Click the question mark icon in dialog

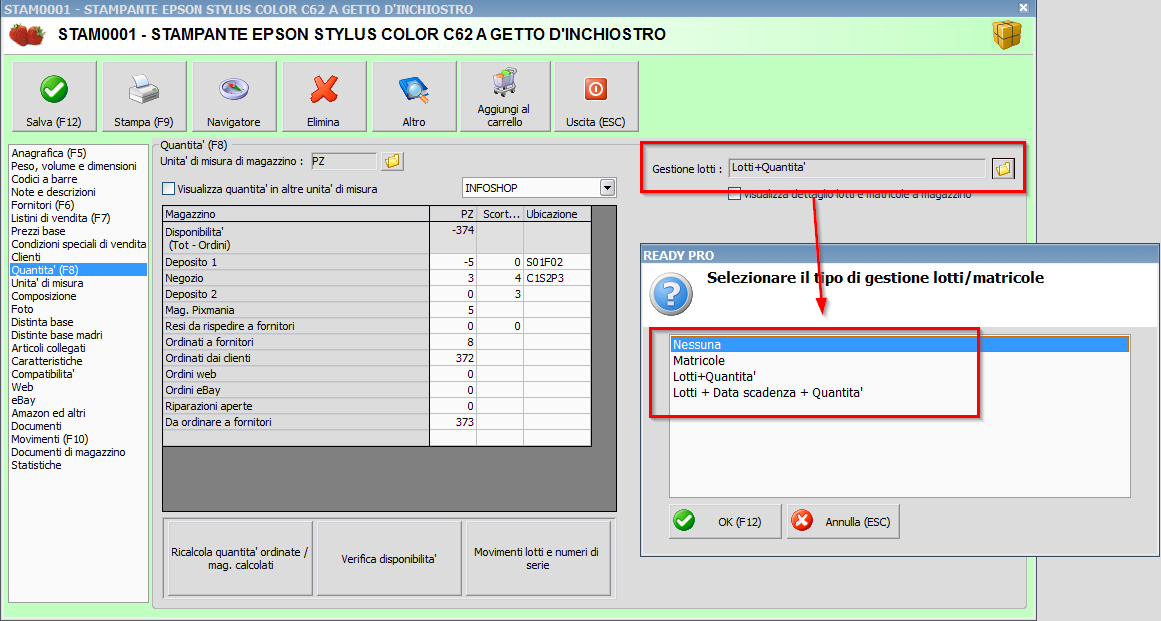(671, 294)
